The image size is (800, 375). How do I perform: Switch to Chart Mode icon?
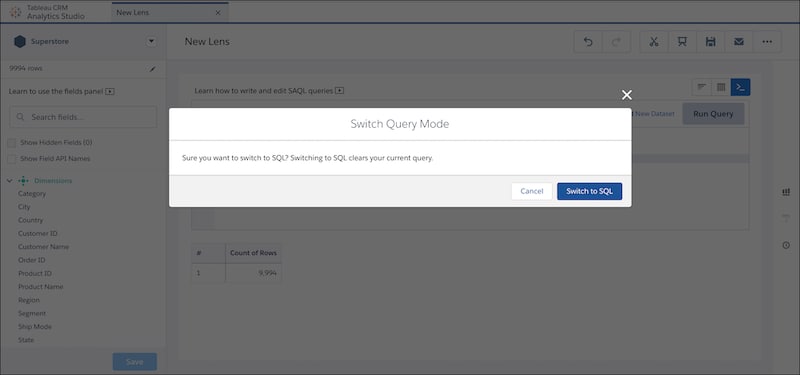click(x=702, y=87)
